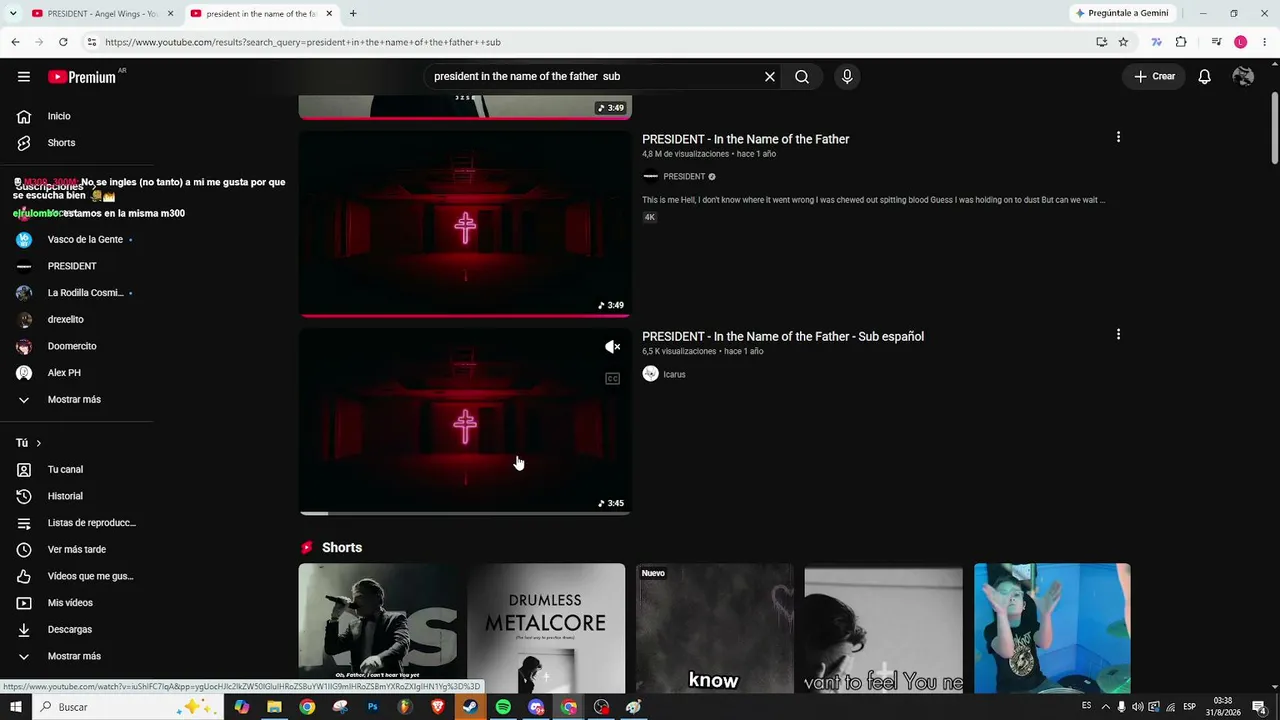Open the Tú section chevron
This screenshot has width=1280, height=720.
[x=38, y=443]
